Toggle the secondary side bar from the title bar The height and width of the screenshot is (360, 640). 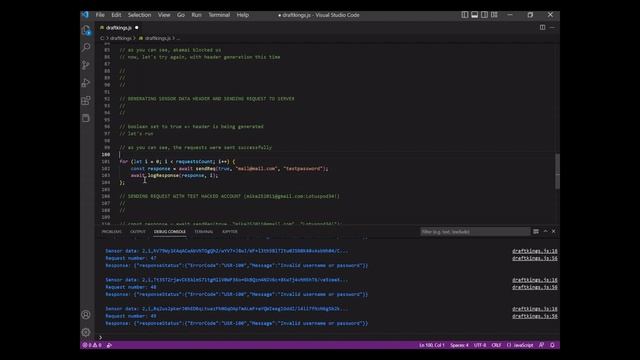[484, 15]
